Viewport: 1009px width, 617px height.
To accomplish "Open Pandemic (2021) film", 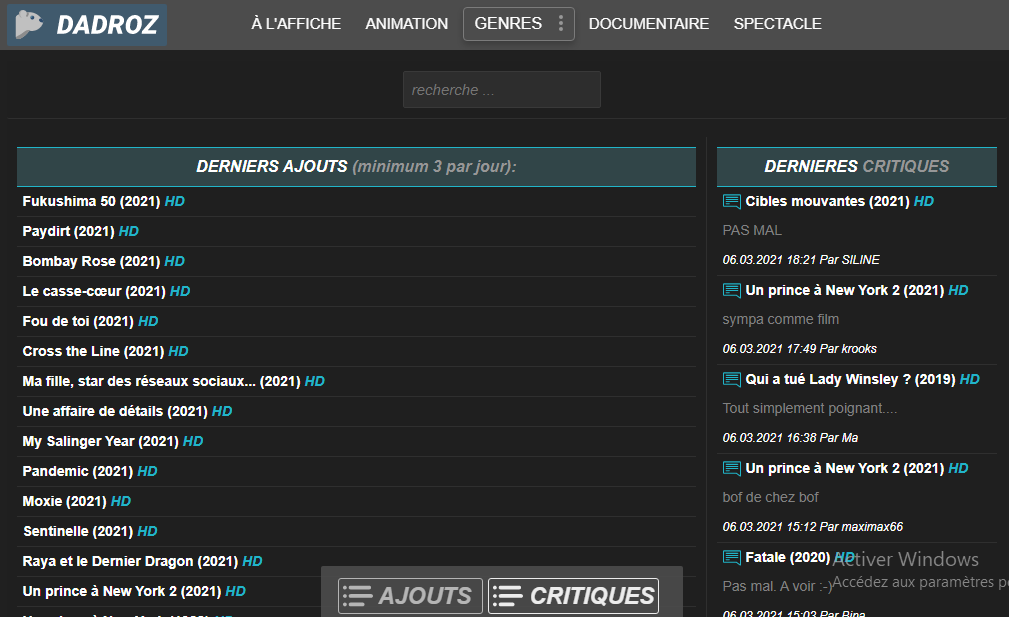I will 78,472.
